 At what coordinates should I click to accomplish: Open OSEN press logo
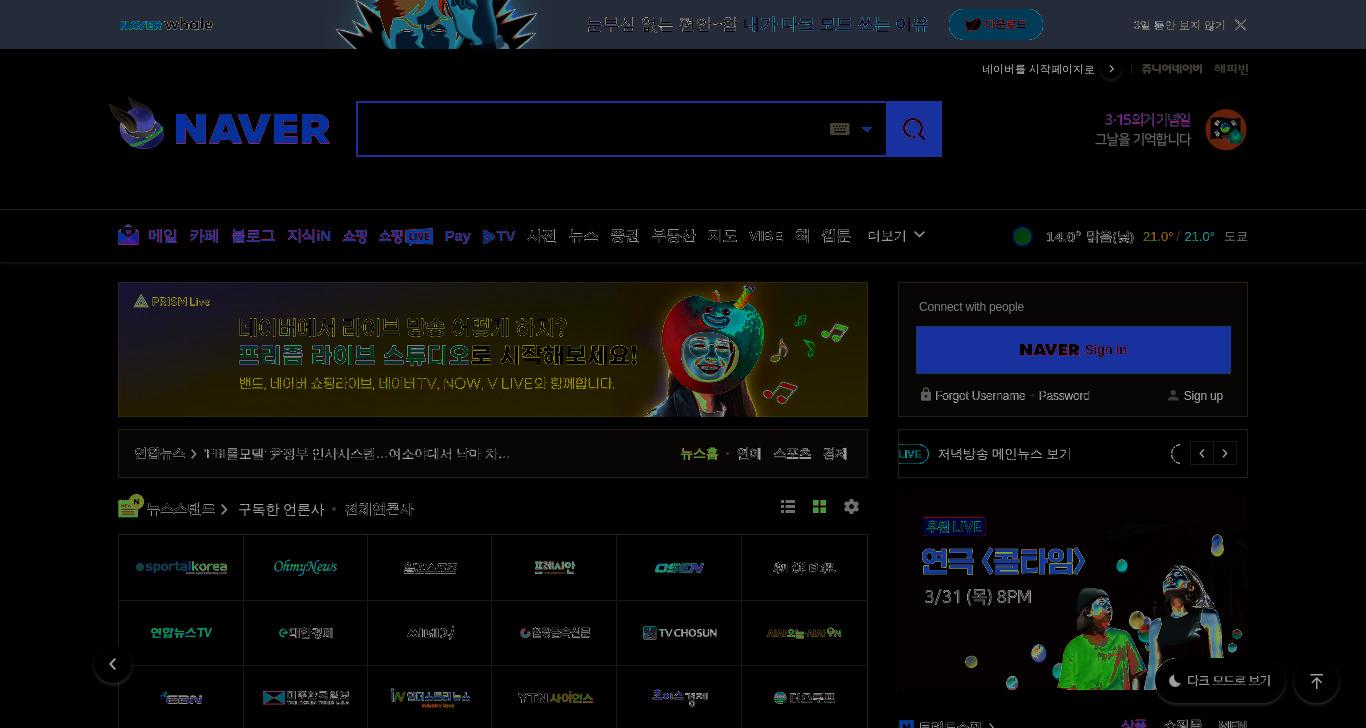point(679,567)
